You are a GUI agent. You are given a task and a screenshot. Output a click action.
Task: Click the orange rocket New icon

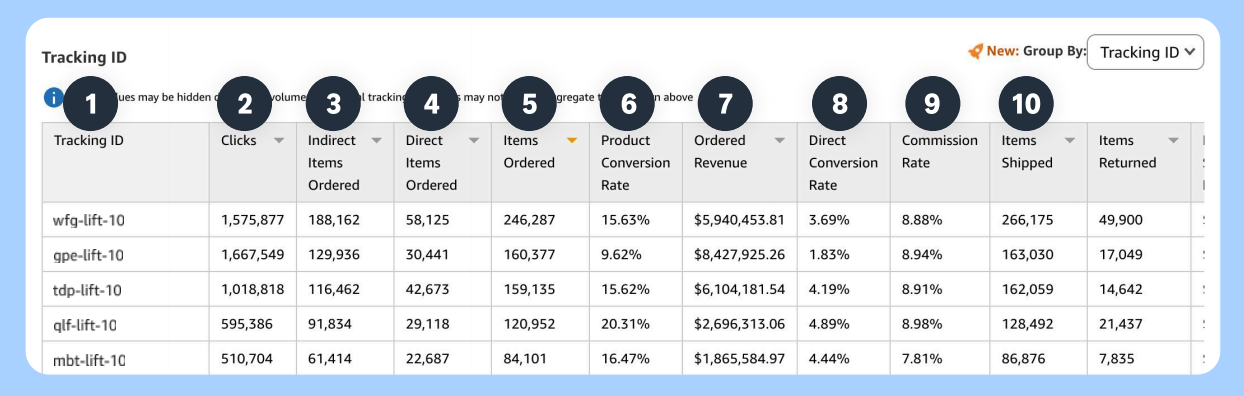975,51
